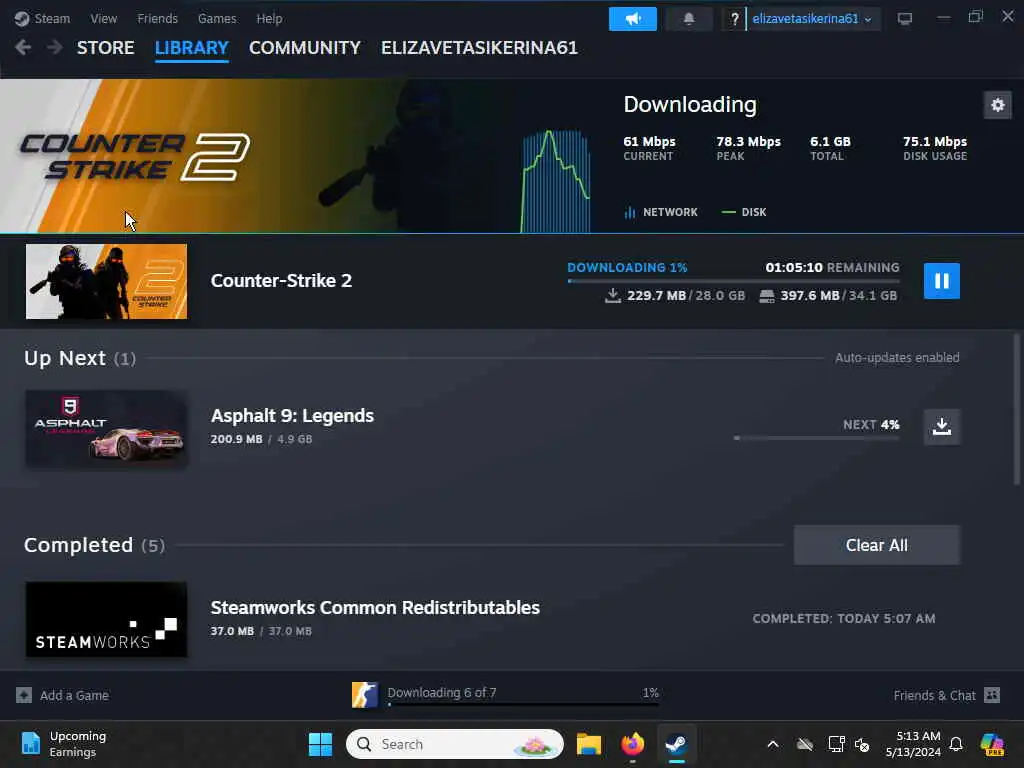
Task: Click Steamworks Common Redistributables title
Action: (x=375, y=607)
